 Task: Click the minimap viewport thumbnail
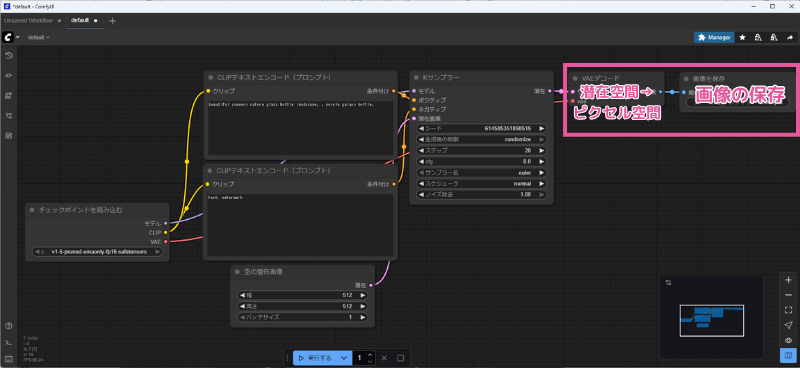[712, 320]
